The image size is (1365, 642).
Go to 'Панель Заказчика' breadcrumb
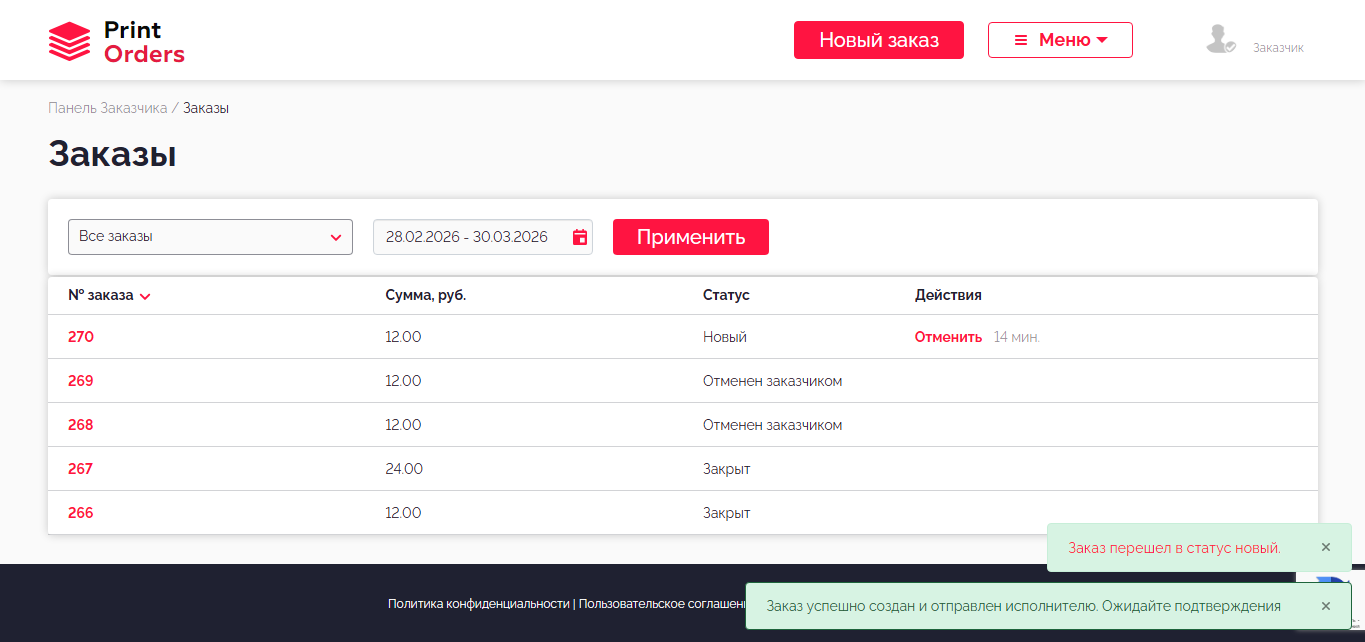coord(107,108)
